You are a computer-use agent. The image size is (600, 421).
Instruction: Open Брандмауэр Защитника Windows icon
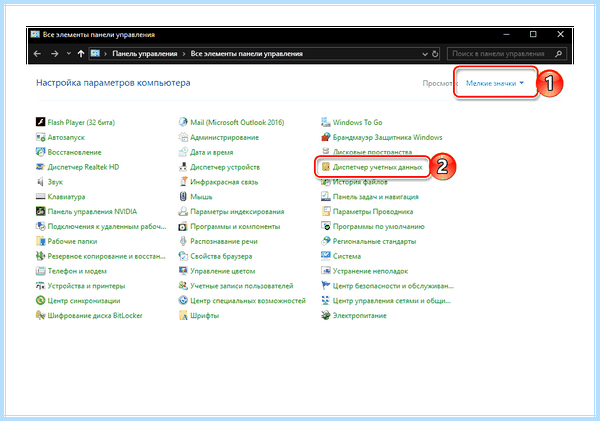coord(326,137)
